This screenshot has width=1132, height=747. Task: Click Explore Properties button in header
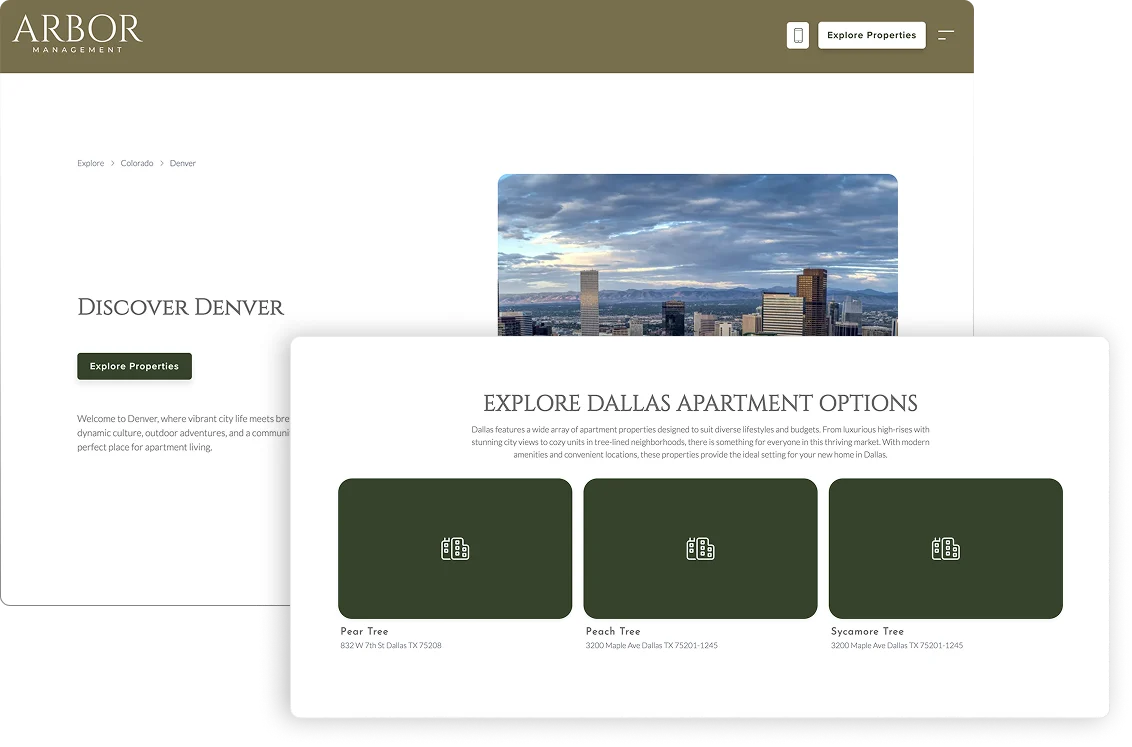871,35
